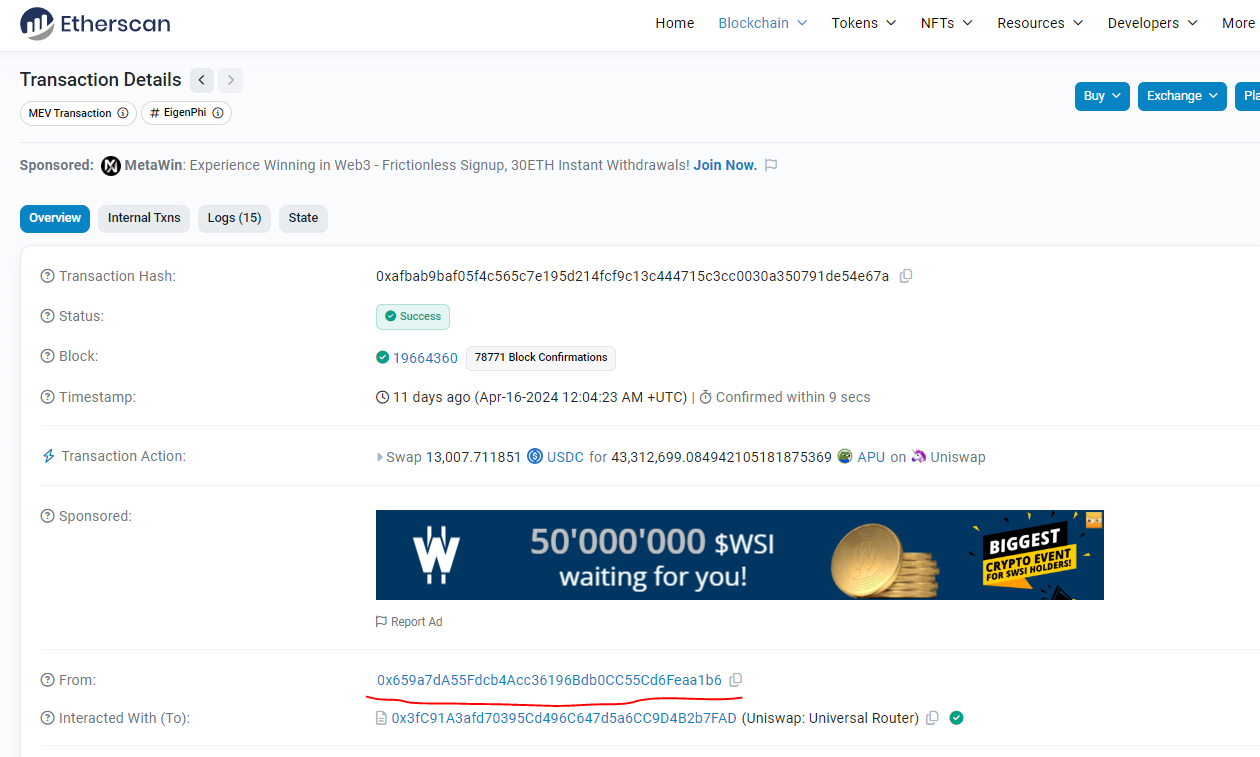Go to next transaction arrow

click(231, 80)
